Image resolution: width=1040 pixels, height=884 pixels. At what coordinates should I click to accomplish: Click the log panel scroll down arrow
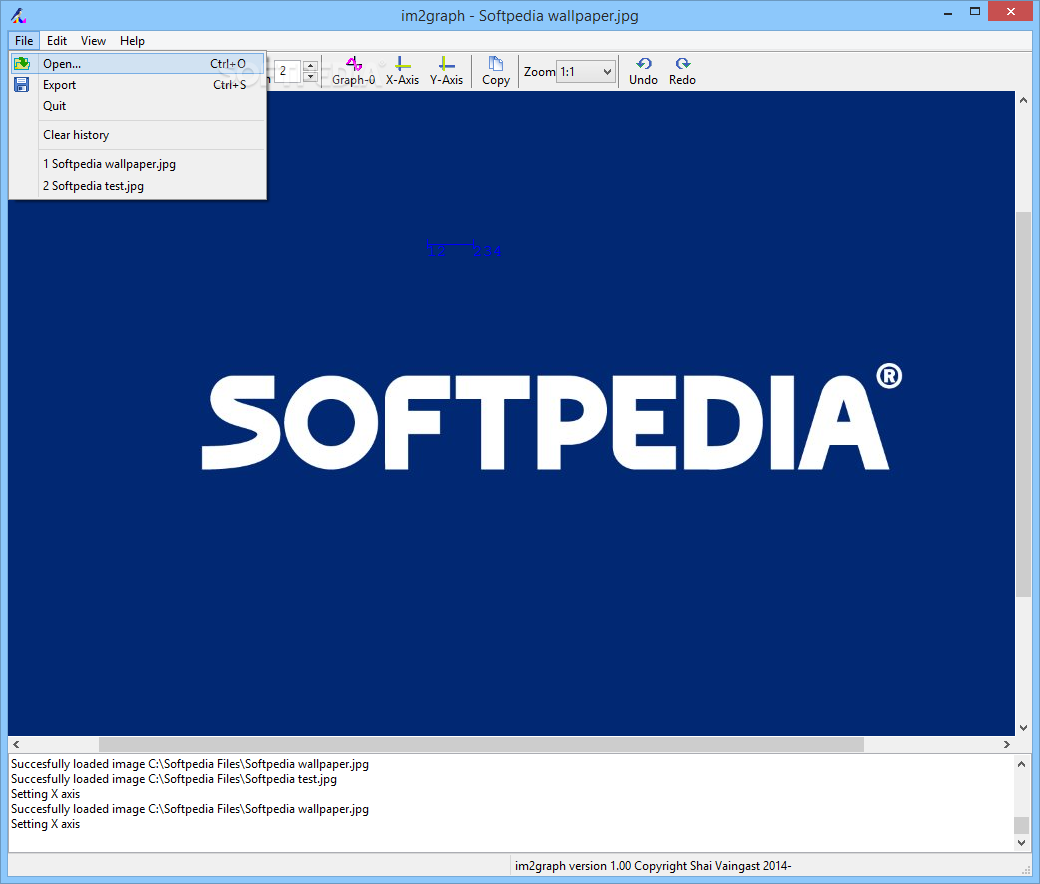click(x=1021, y=842)
